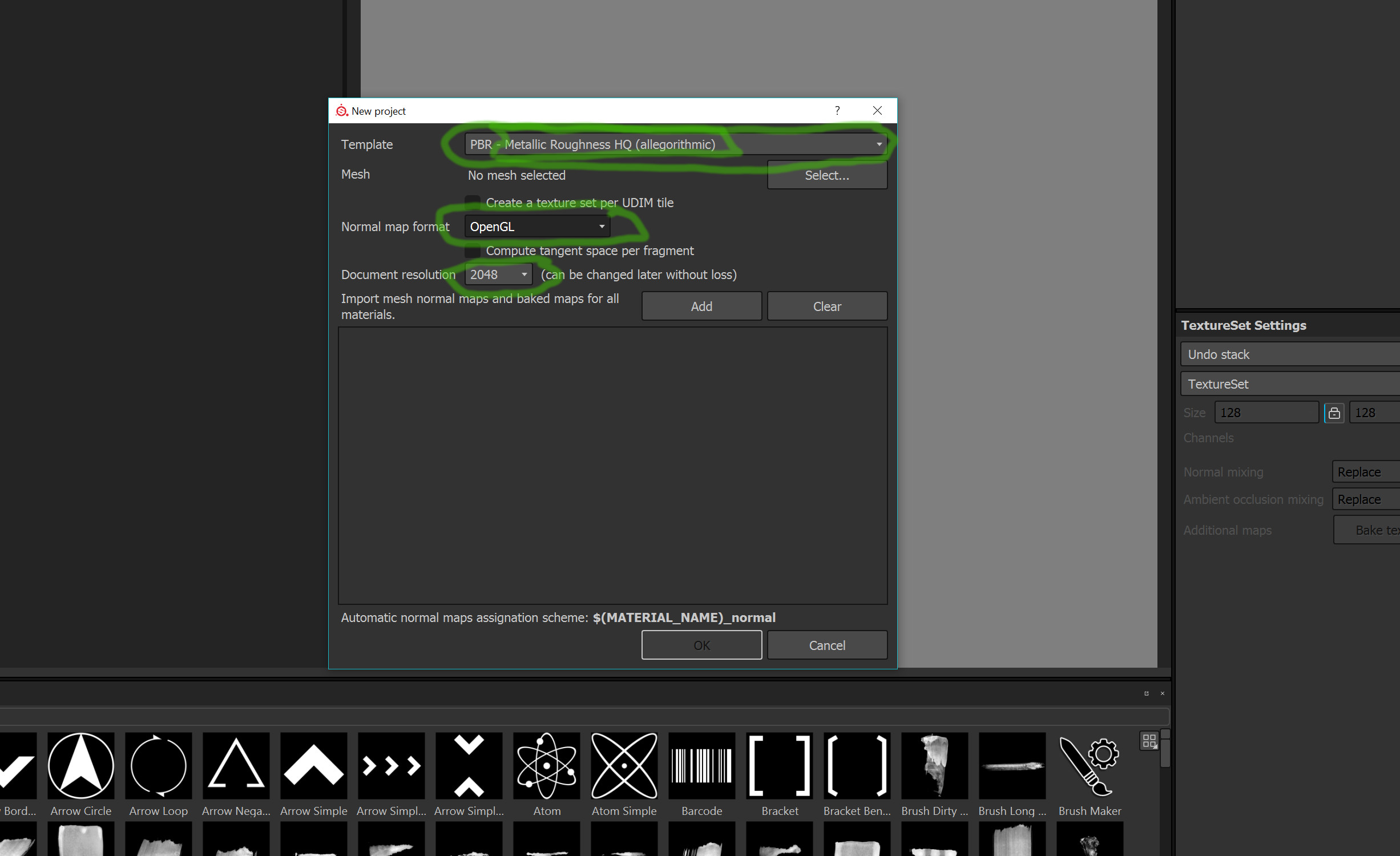Screen dimensions: 1400x856
Task: Select the Atom Simple alpha thumbnail
Action: (624, 766)
